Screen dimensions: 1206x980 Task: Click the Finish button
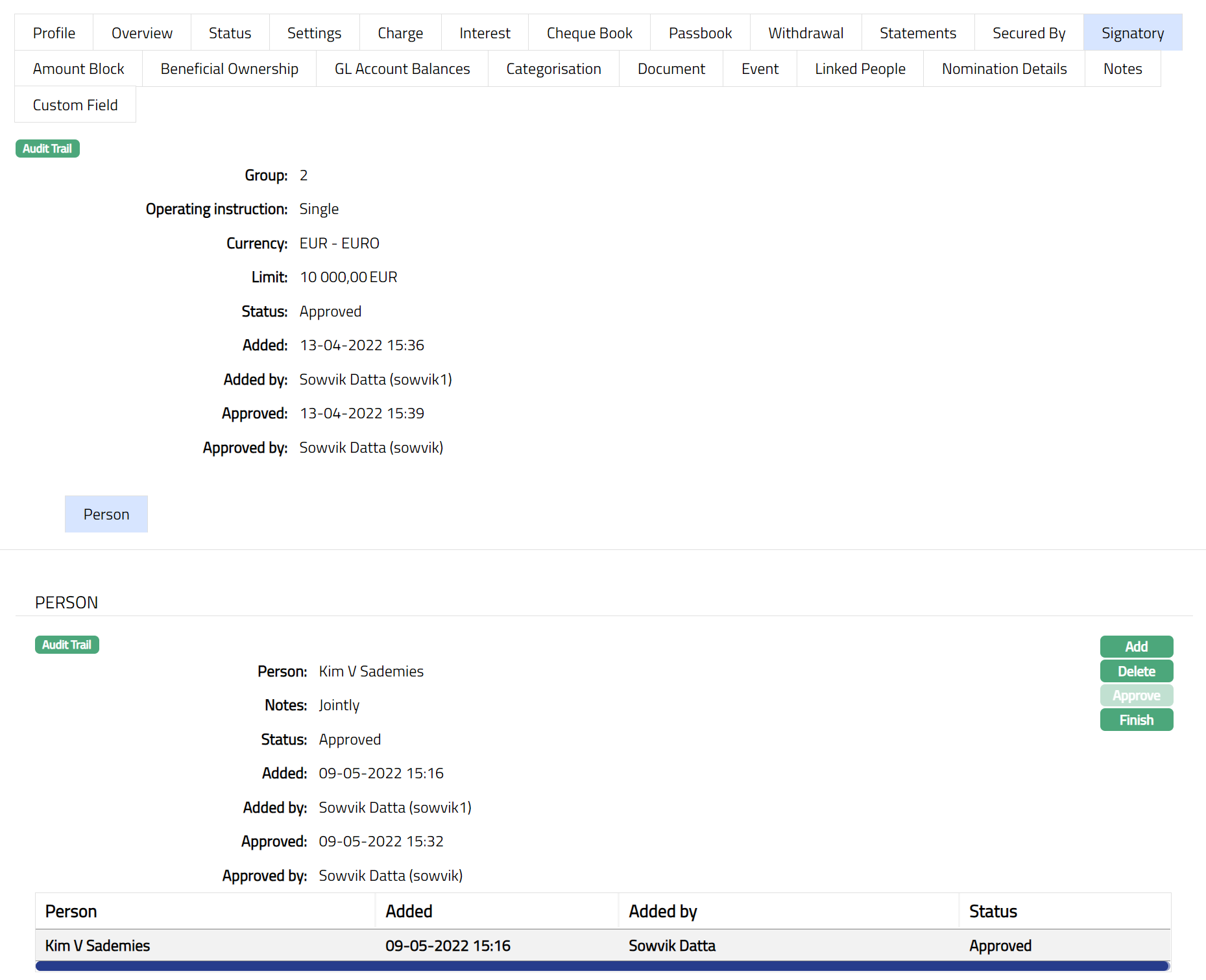point(1136,720)
